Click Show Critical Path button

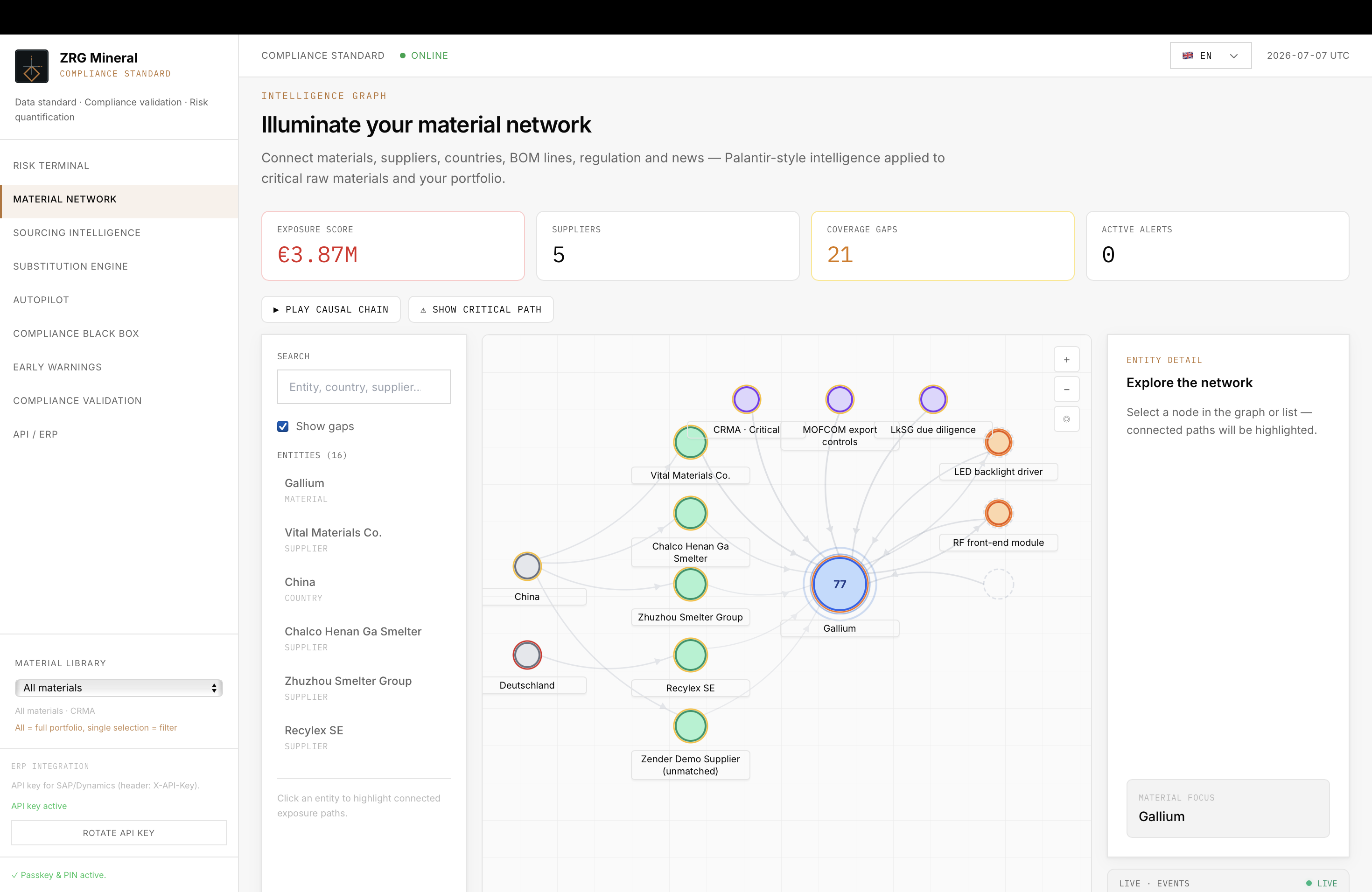coord(481,309)
